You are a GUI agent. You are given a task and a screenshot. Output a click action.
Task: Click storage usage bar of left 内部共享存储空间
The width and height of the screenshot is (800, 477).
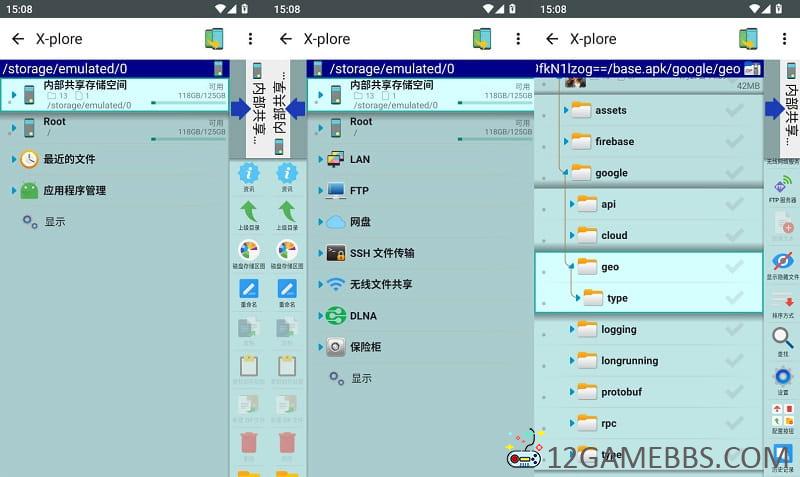(189, 103)
